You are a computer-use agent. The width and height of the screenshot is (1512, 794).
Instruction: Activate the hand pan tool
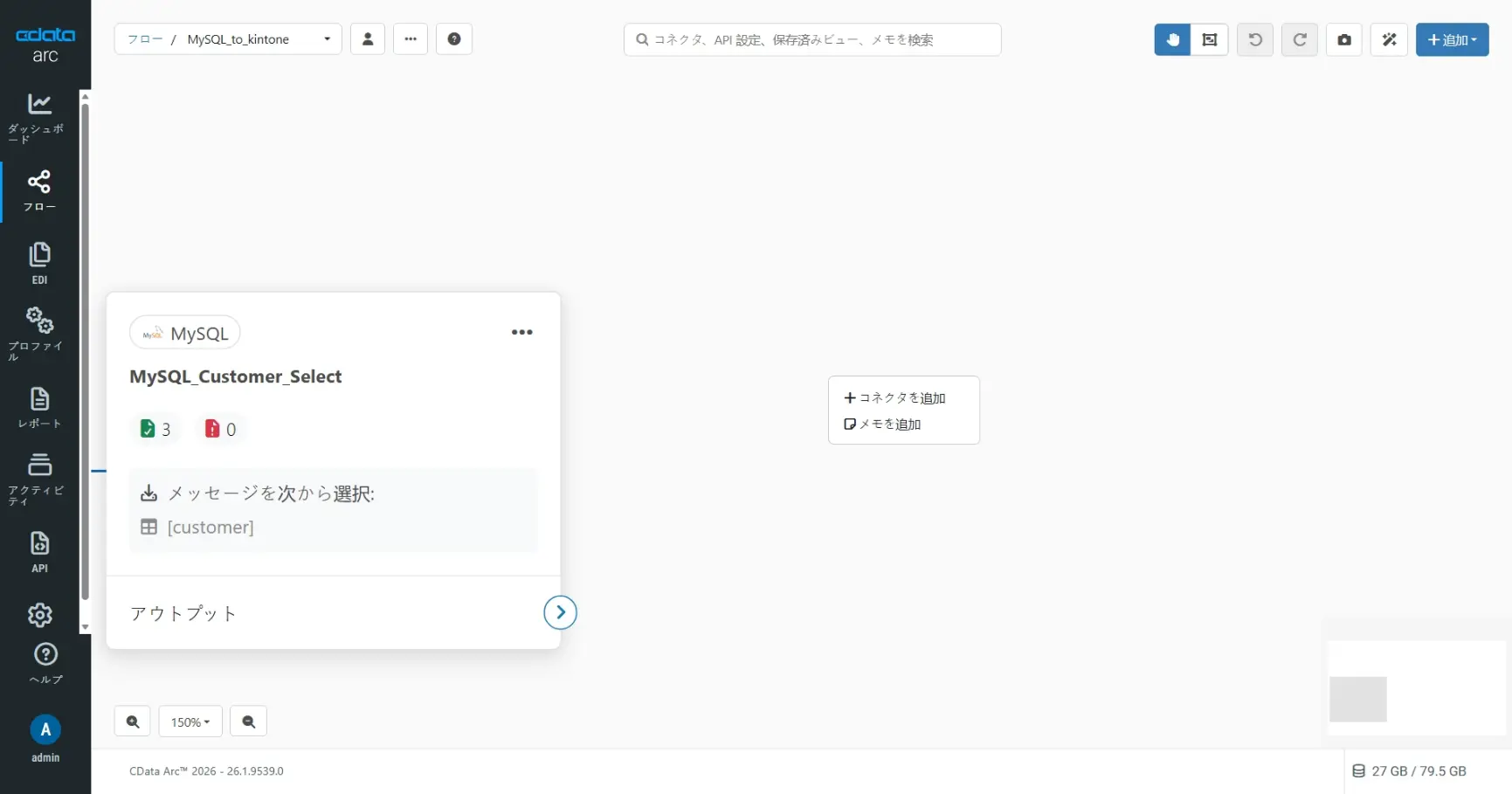[1172, 39]
